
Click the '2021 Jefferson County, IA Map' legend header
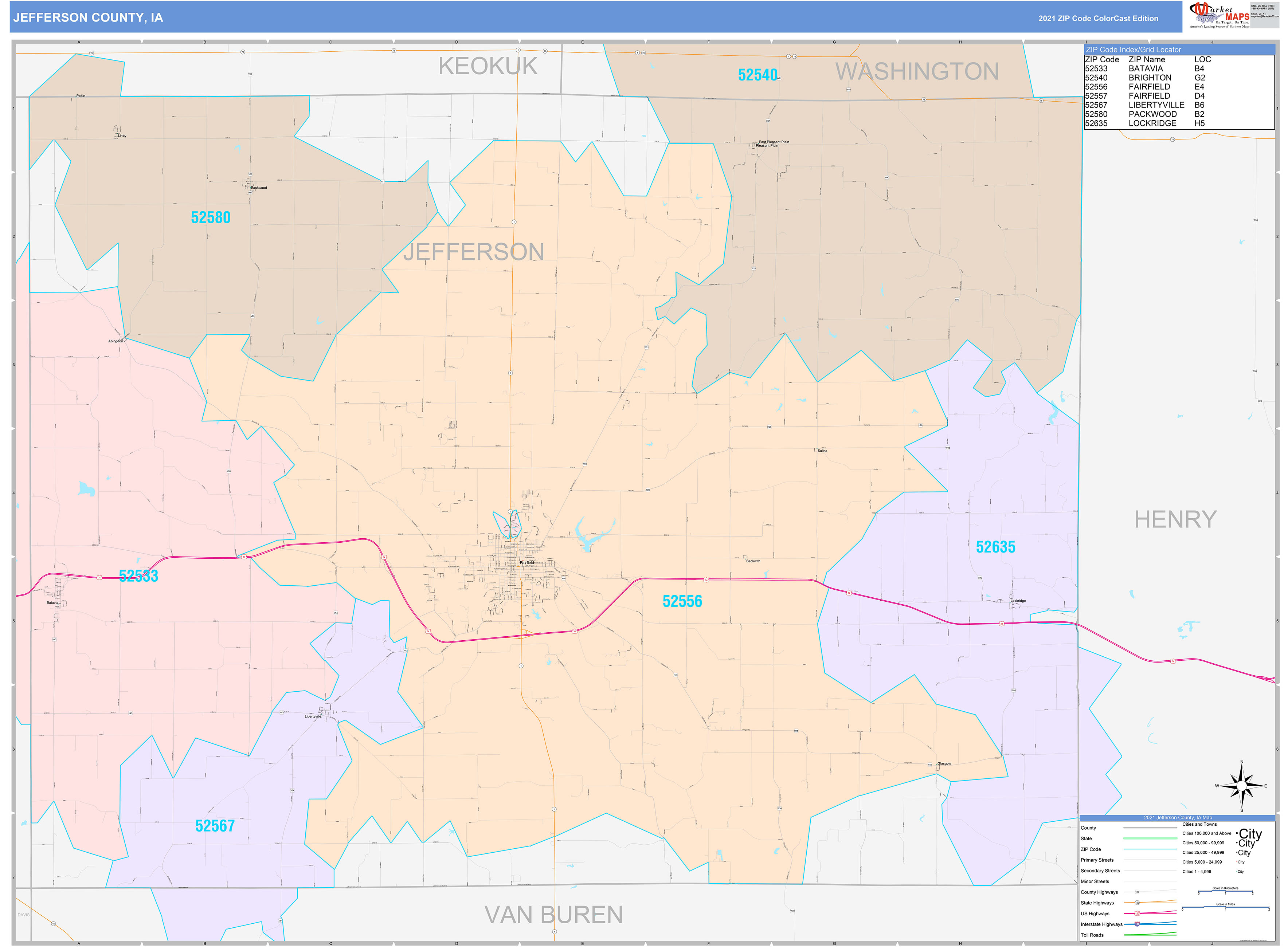(x=1177, y=817)
